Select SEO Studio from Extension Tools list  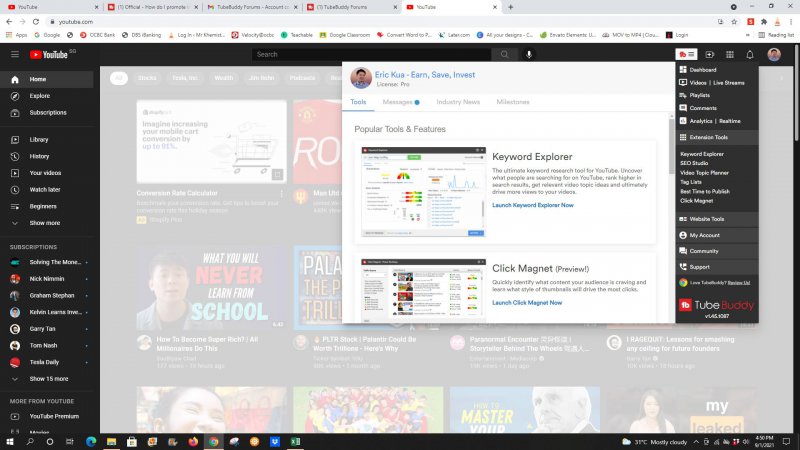click(x=695, y=163)
